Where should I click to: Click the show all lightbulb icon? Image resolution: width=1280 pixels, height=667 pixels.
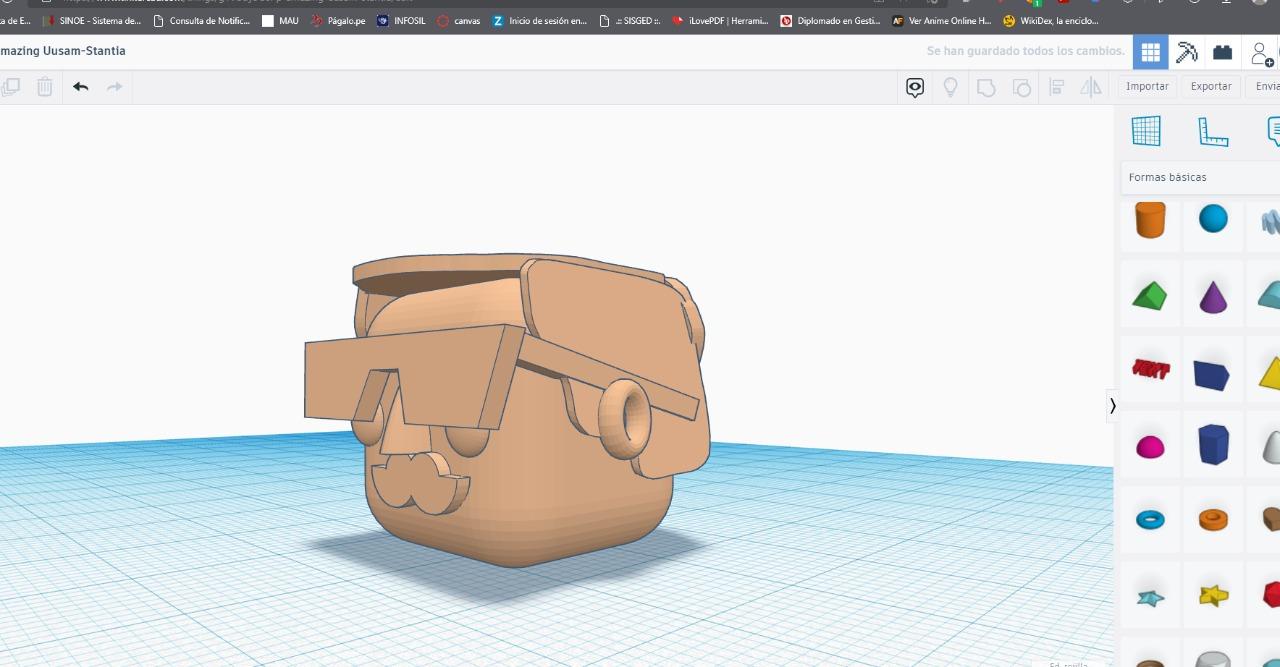[951, 88]
